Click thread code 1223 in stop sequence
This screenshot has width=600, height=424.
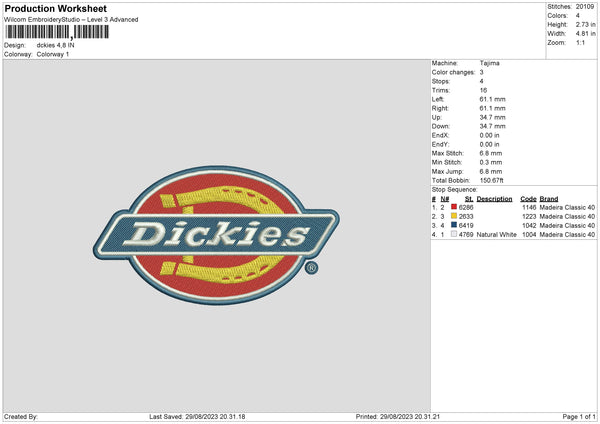point(529,216)
